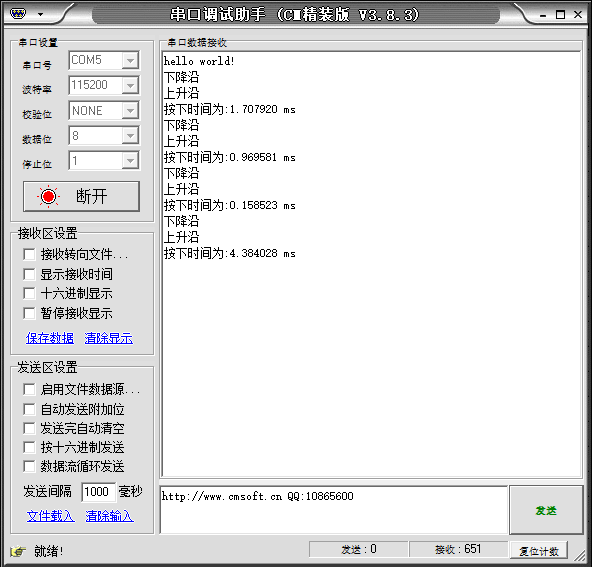Screen dimensions: 592x567
Task: Click the 'hello world!' received line
Action: 199,61
